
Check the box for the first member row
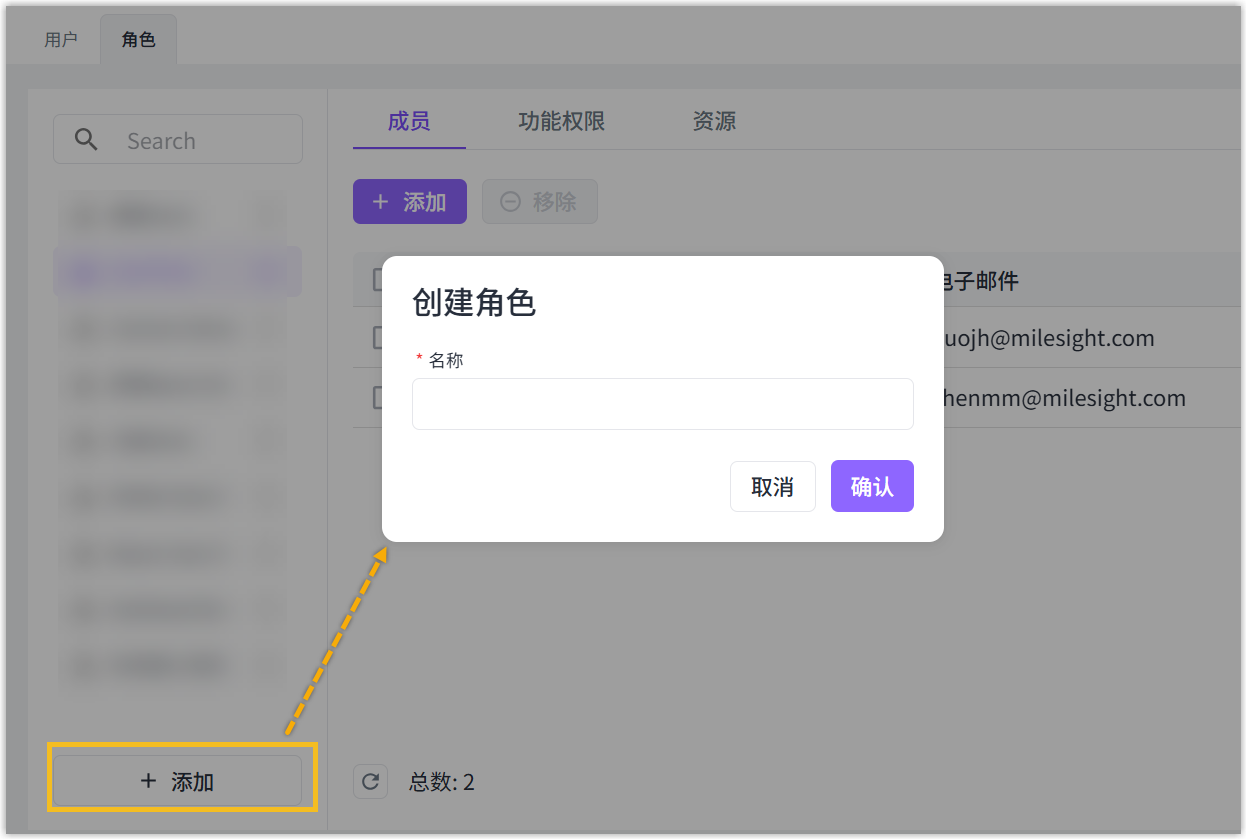[377, 338]
